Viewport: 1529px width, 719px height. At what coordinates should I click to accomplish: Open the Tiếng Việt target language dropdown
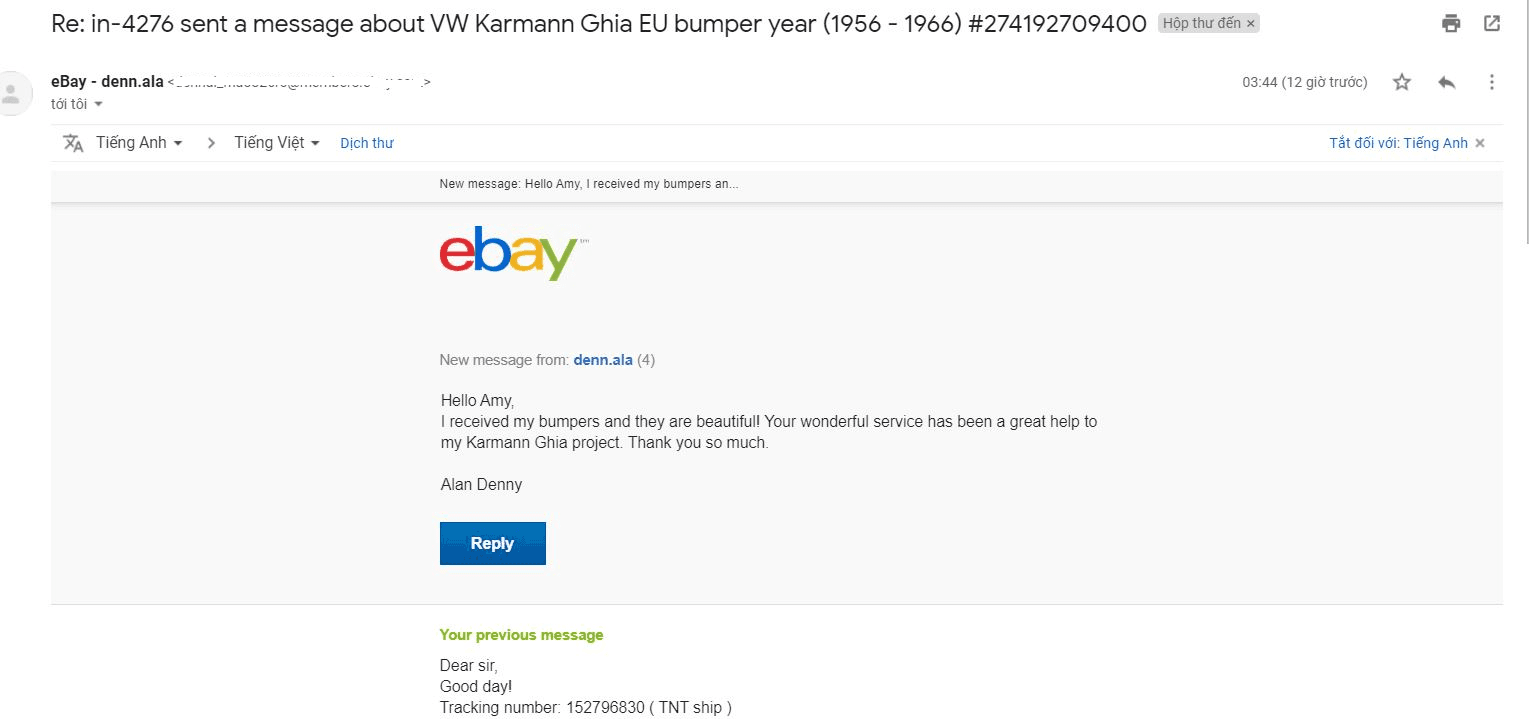277,143
